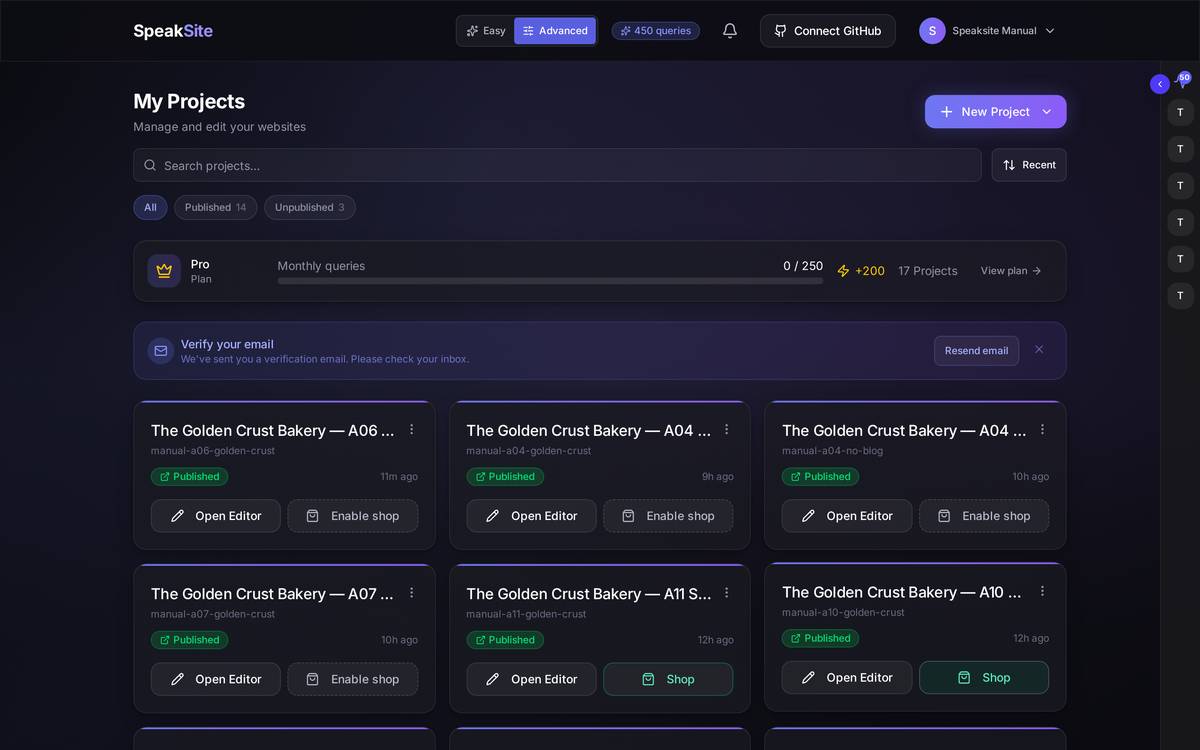Viewport: 1200px width, 750px height.
Task: Click Connect GitHub button
Action: pyautogui.click(x=828, y=31)
